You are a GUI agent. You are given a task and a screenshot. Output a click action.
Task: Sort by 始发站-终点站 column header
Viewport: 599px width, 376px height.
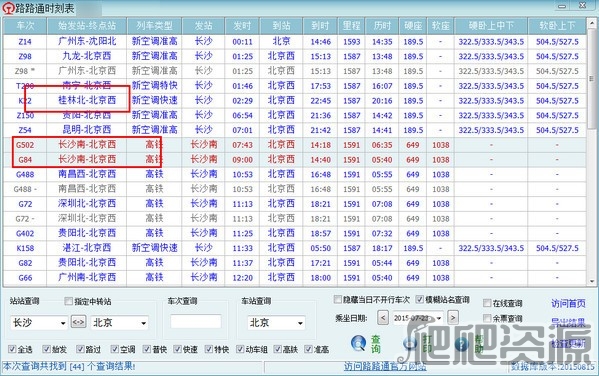87,26
